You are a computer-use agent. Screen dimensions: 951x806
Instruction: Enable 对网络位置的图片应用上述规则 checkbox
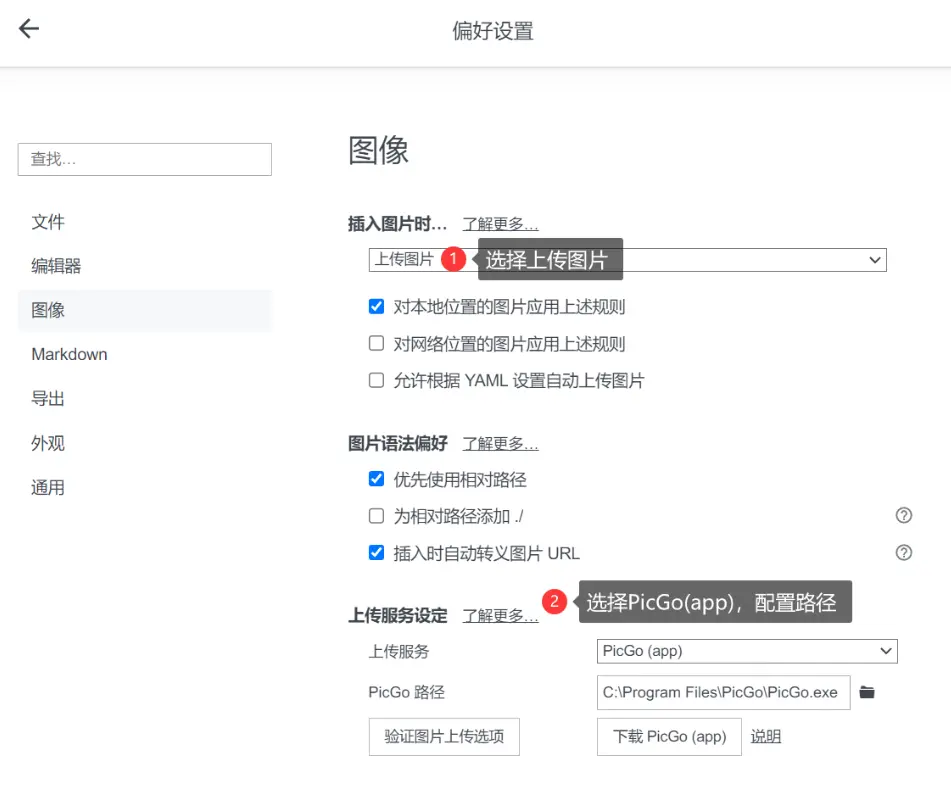click(x=377, y=343)
